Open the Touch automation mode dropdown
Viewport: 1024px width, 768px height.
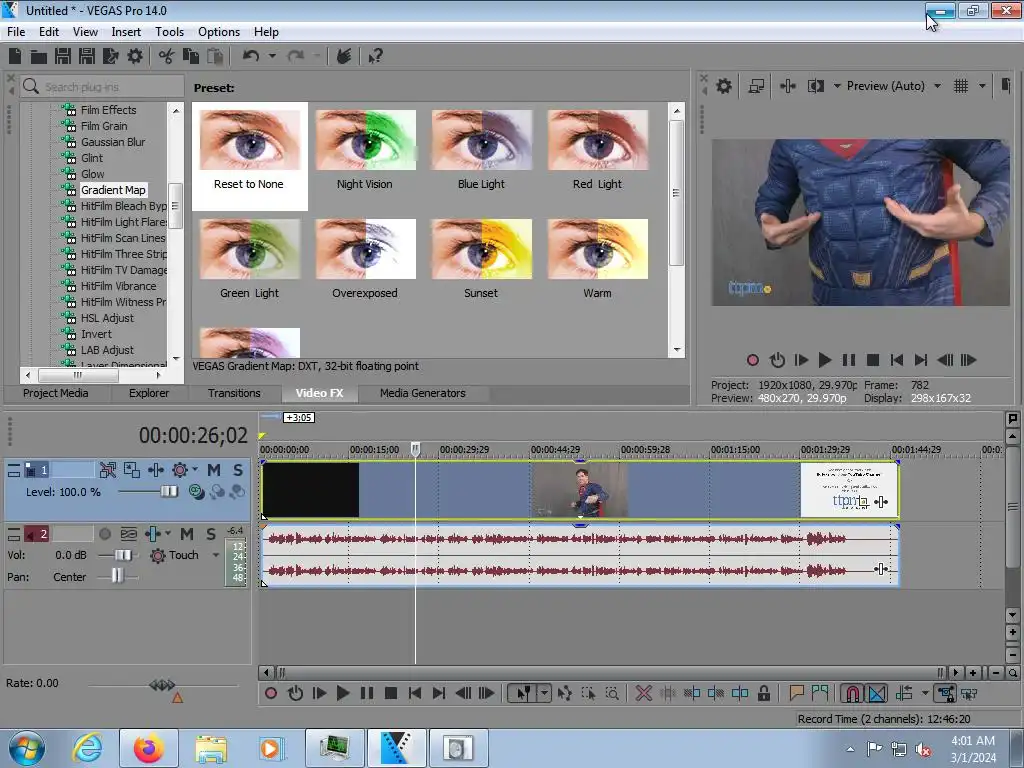(x=216, y=555)
